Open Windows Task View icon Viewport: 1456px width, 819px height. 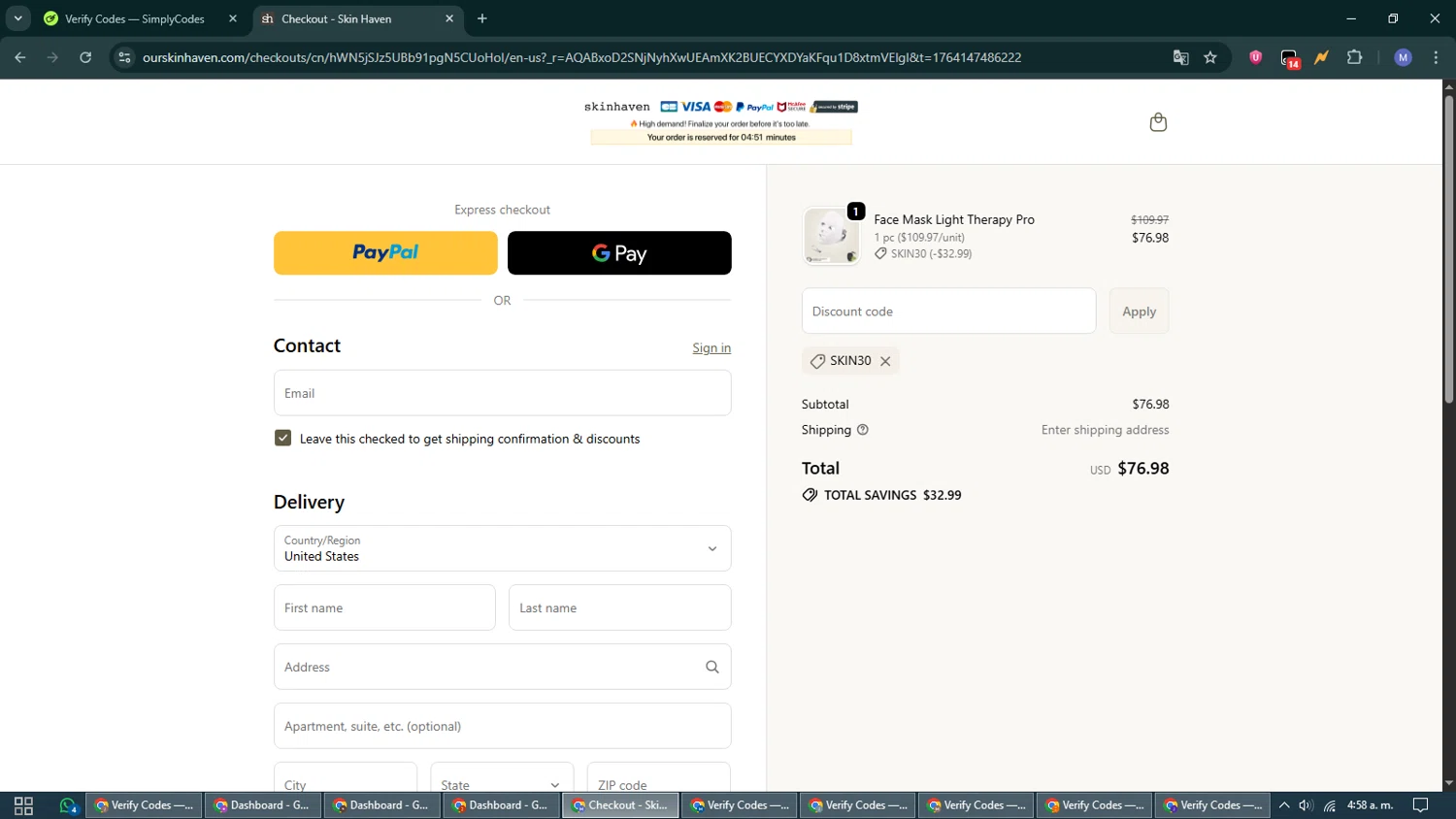[23, 805]
